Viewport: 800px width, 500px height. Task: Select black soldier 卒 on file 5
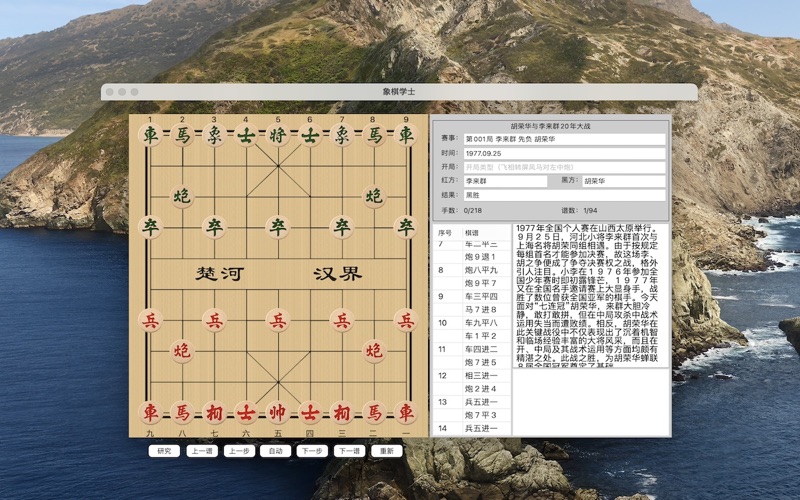coord(278,228)
